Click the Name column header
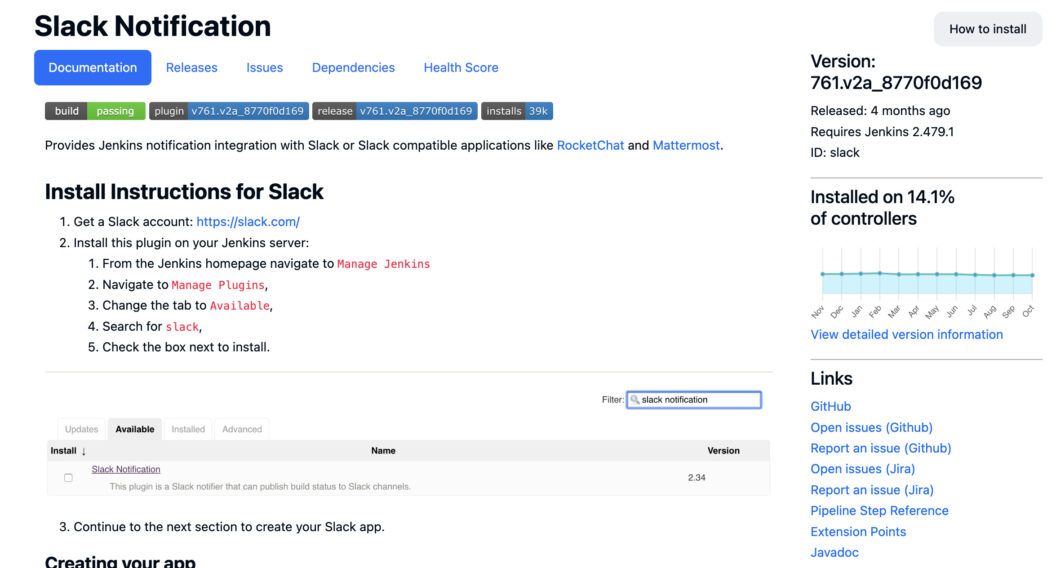Screen dimensions: 1056x568 point(383,451)
